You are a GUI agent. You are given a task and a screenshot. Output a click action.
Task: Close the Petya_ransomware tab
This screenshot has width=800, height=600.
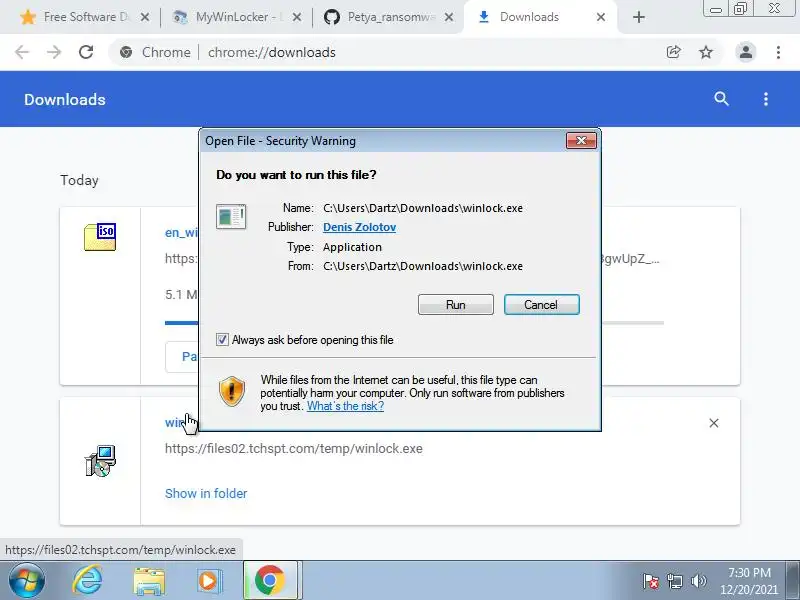coord(449,17)
